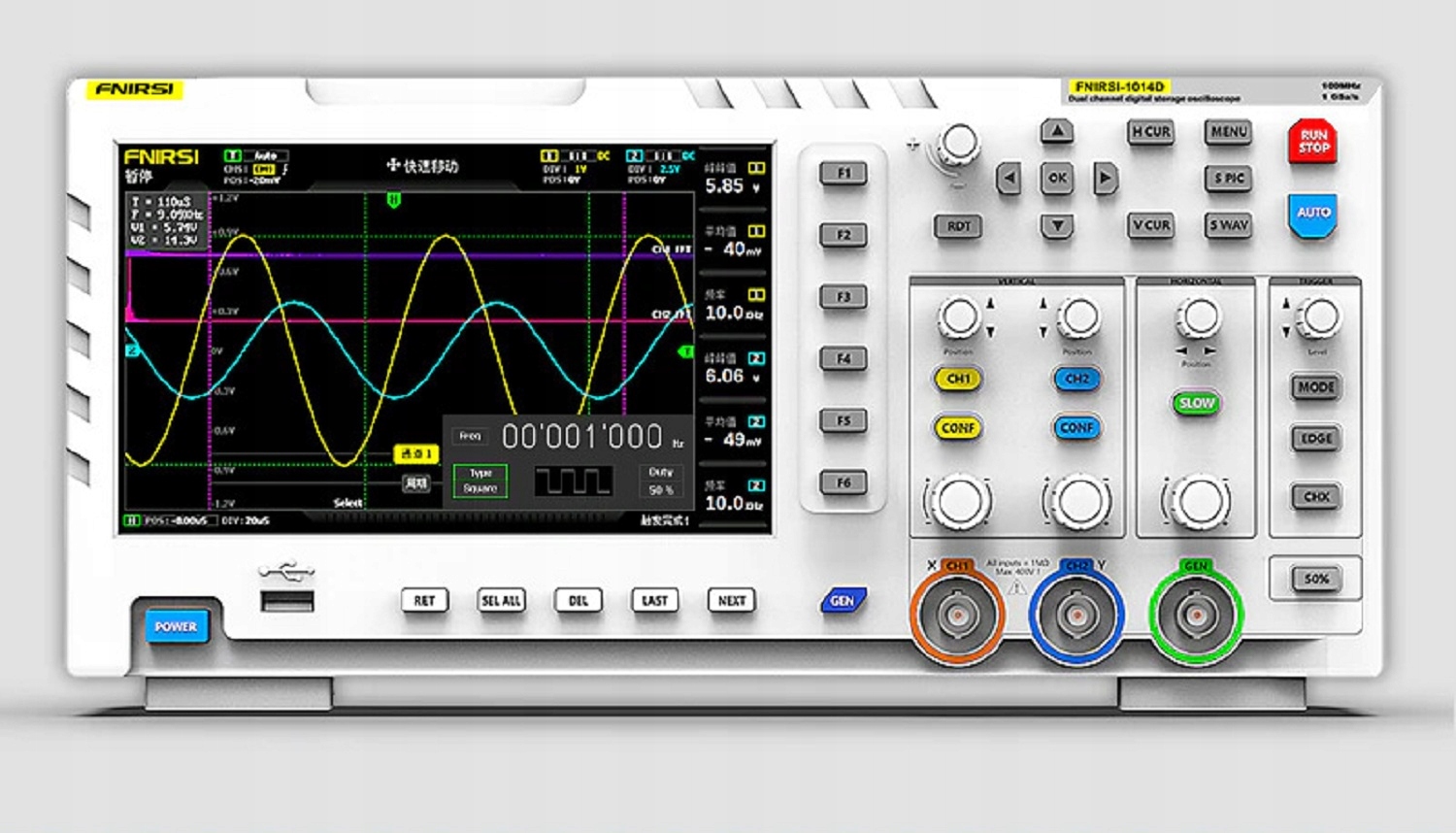Screen dimensions: 1456x833
Task: Enable horizontal cursors with H CUR
Action: point(1151,132)
